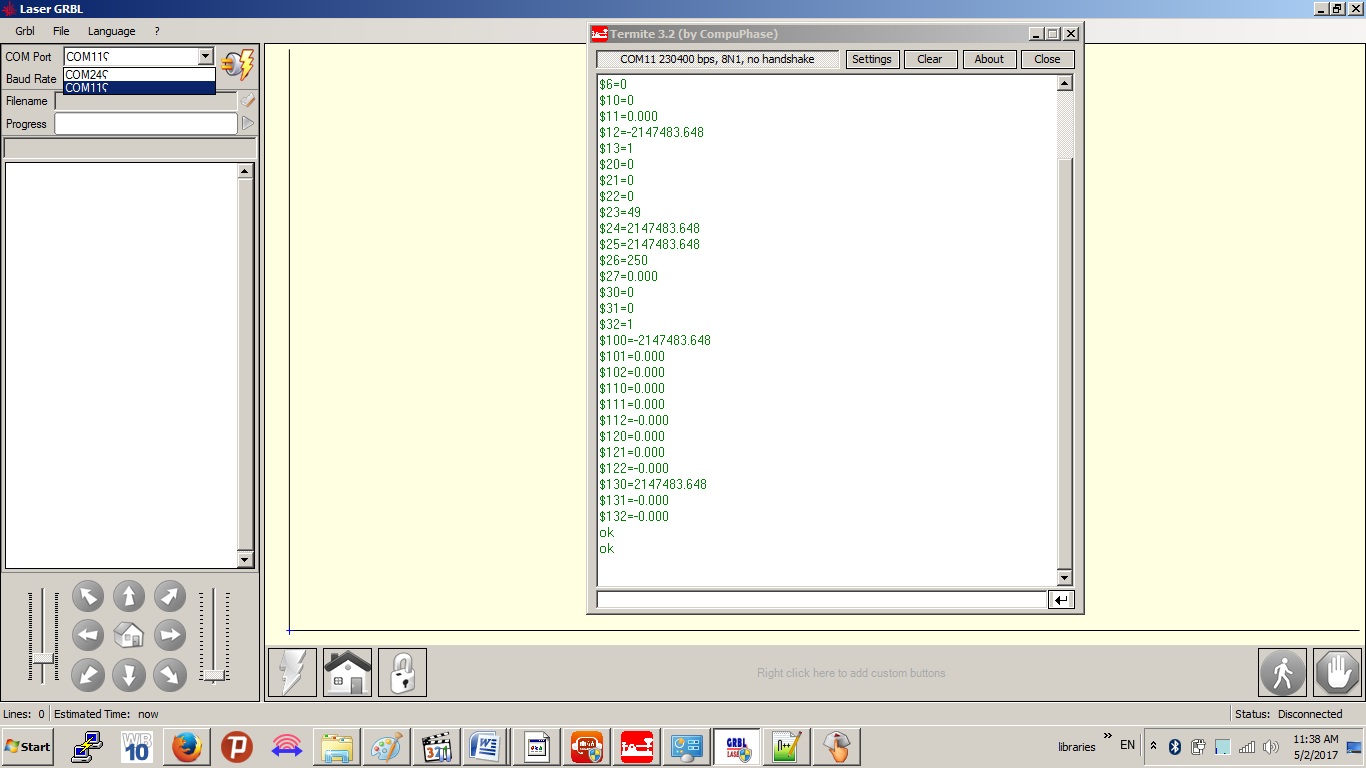Click the EN language indicator
This screenshot has width=1366, height=768.
1127,745
